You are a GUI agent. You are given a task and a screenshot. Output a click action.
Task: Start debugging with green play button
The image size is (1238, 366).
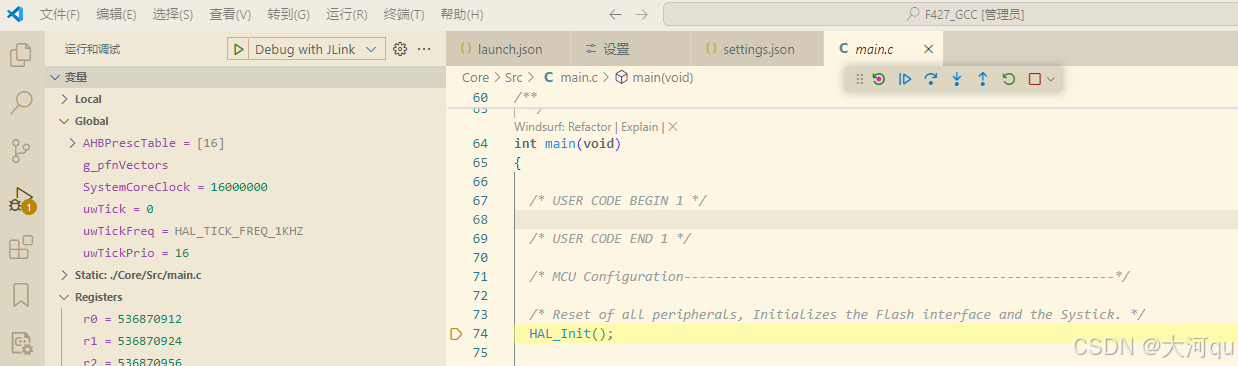[238, 49]
